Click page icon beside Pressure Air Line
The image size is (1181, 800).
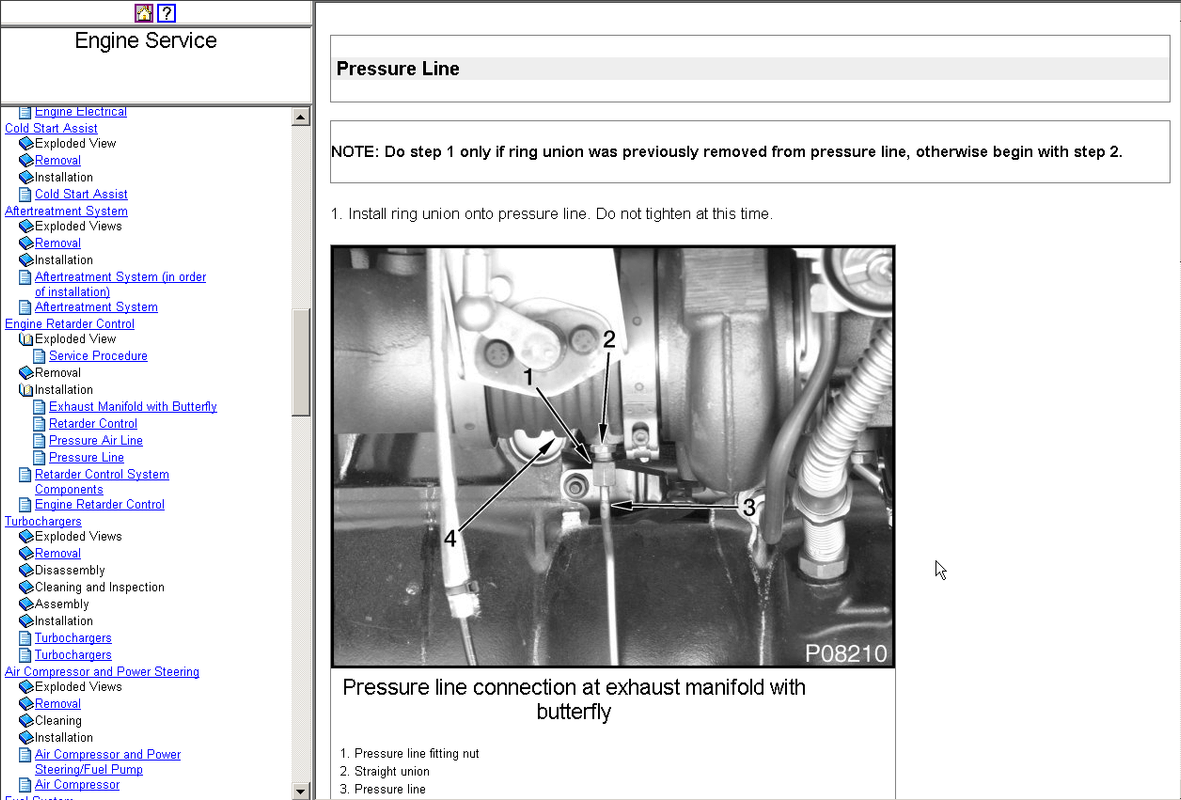[x=39, y=441]
